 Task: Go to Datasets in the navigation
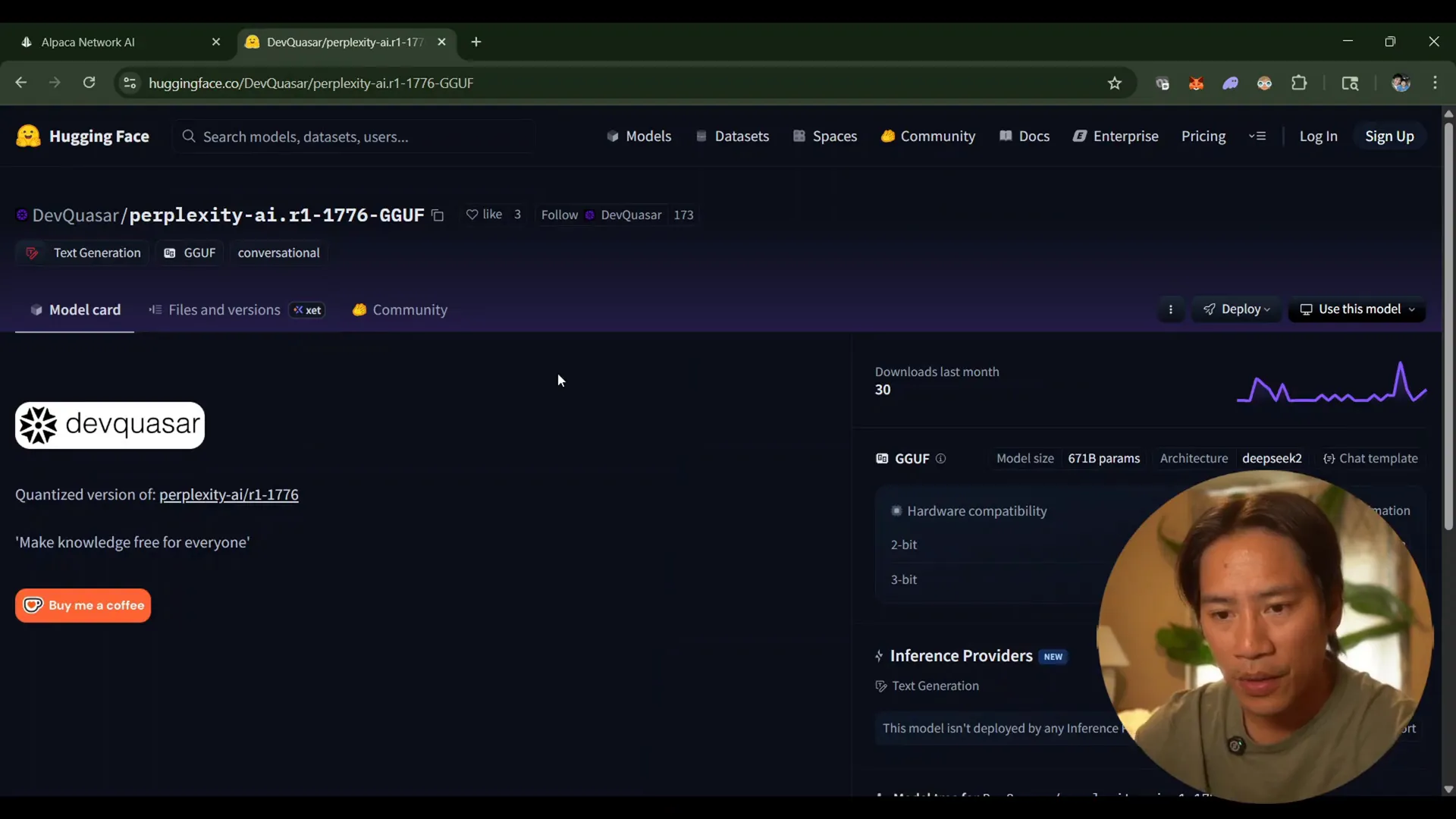(x=733, y=136)
